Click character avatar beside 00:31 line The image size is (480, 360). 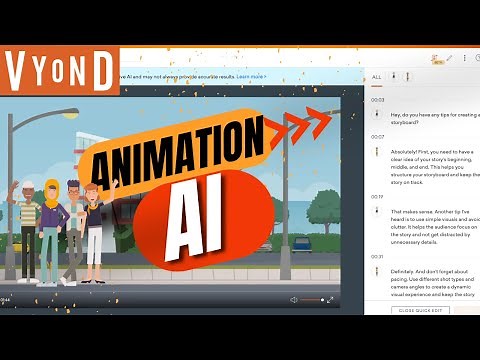377,272
